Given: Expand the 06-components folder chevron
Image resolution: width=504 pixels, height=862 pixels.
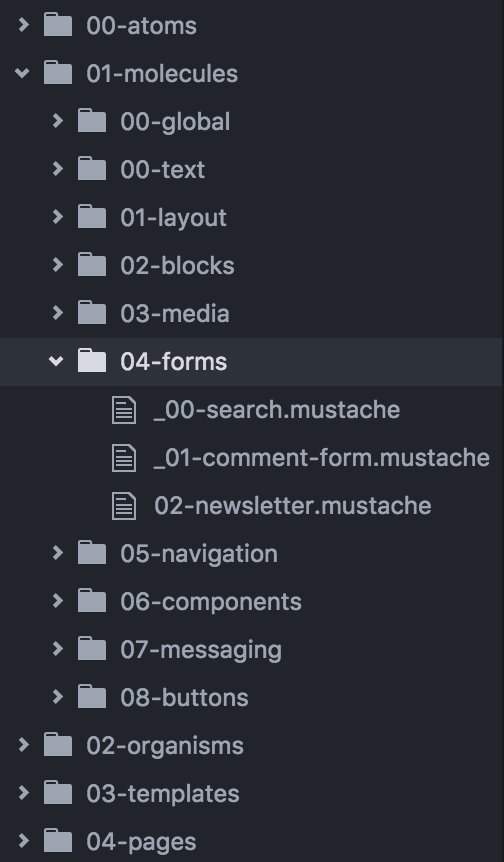Looking at the screenshot, I should (57, 600).
